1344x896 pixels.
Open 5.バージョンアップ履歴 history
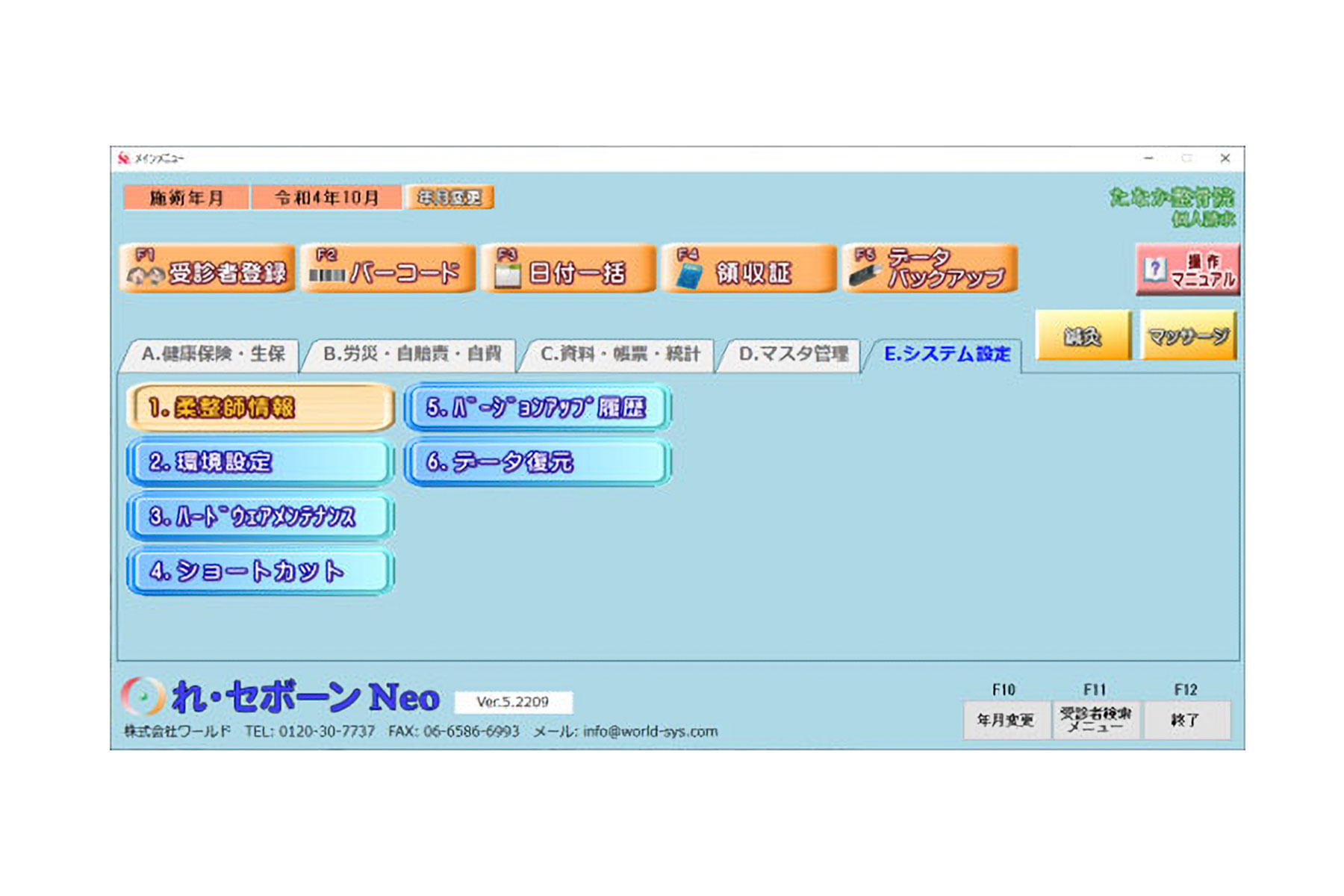(x=538, y=408)
